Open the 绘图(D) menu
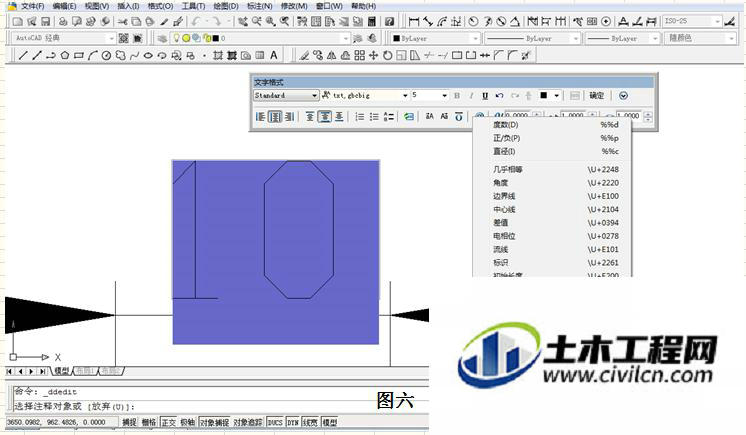The width and height of the screenshot is (746, 435). [226, 6]
